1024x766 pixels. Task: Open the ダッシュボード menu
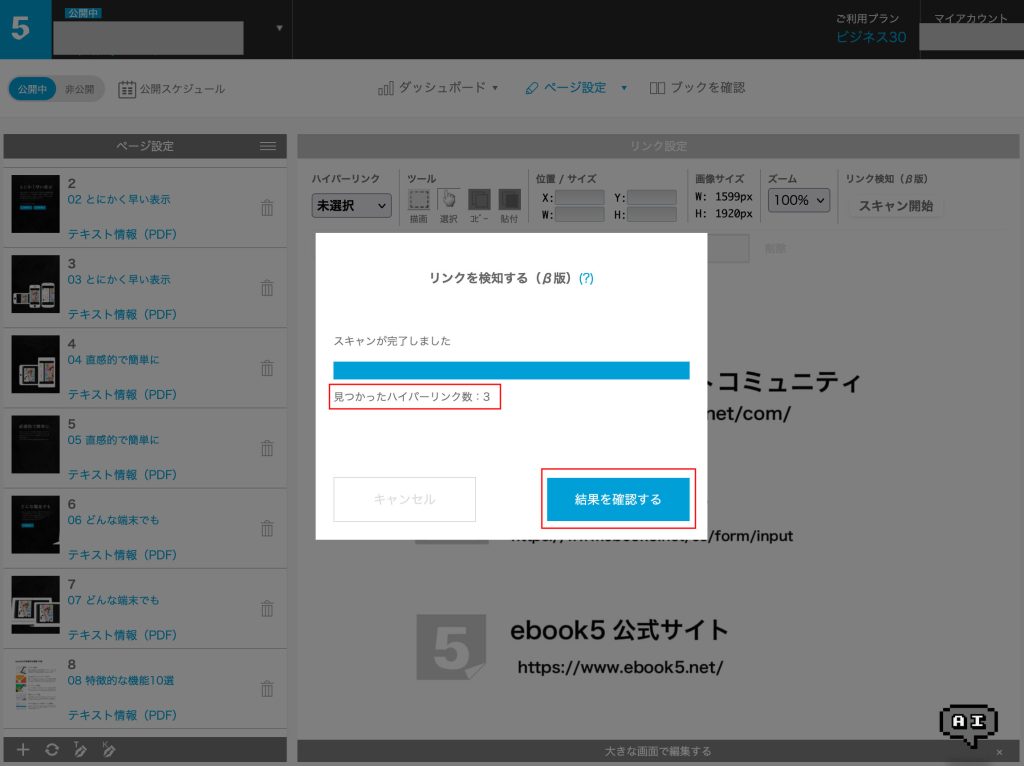pyautogui.click(x=438, y=88)
